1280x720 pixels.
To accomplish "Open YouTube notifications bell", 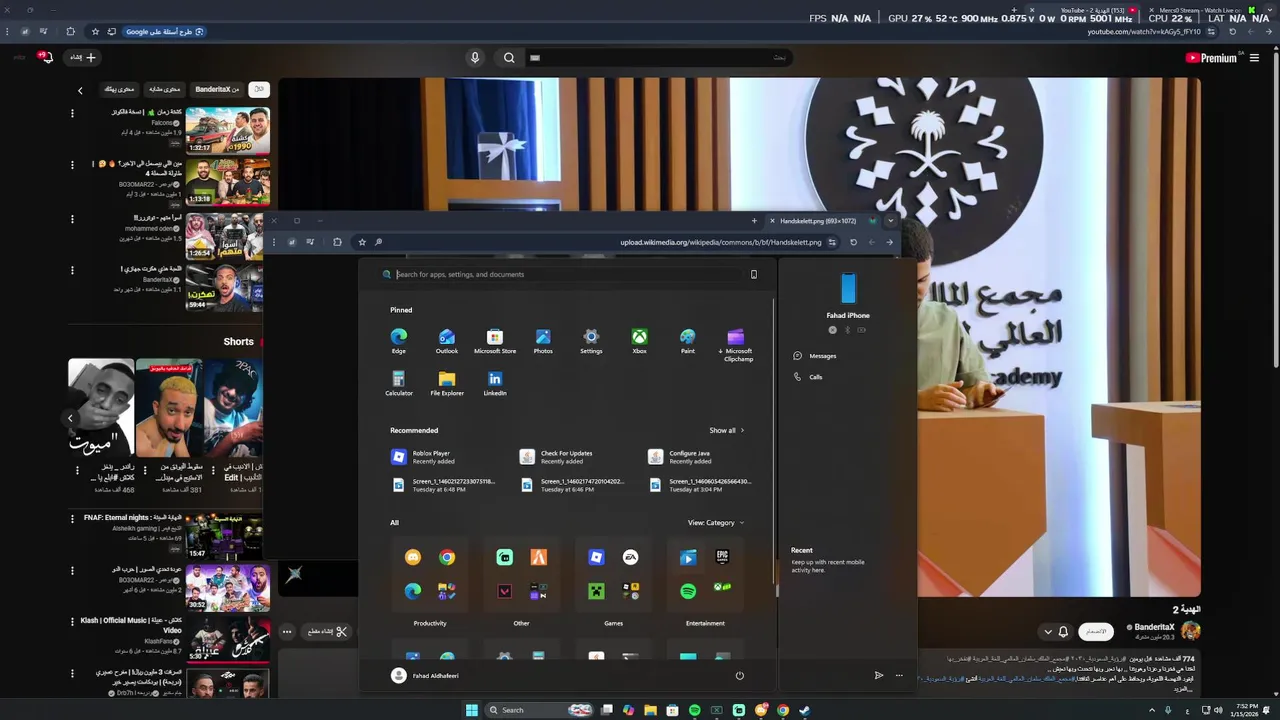I will pyautogui.click(x=45, y=57).
